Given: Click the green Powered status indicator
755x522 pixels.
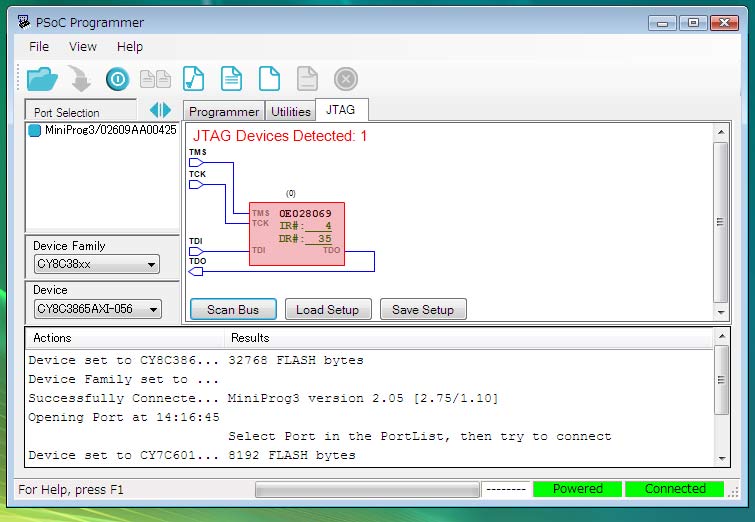Looking at the screenshot, I should tap(577, 489).
